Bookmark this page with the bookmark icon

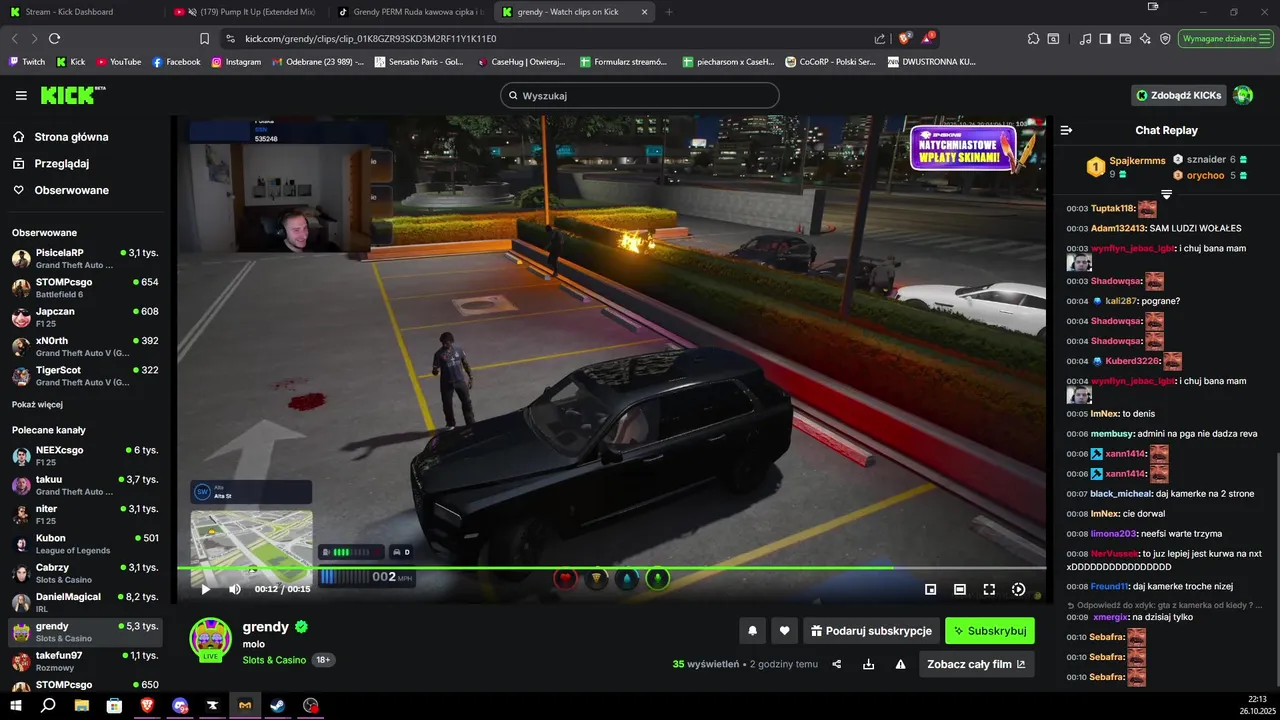coord(204,38)
